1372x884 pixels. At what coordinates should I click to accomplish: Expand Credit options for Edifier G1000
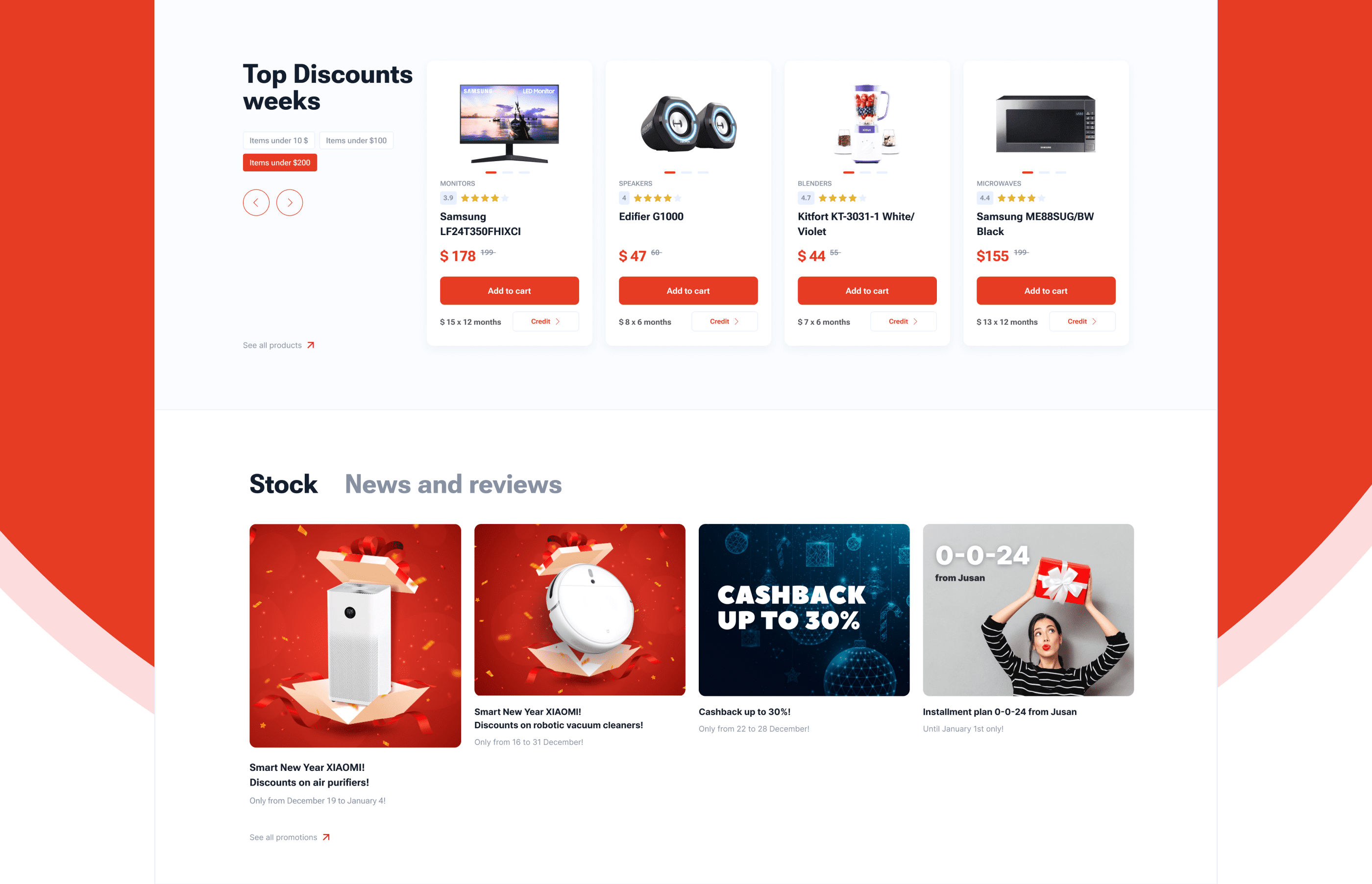[x=724, y=321]
